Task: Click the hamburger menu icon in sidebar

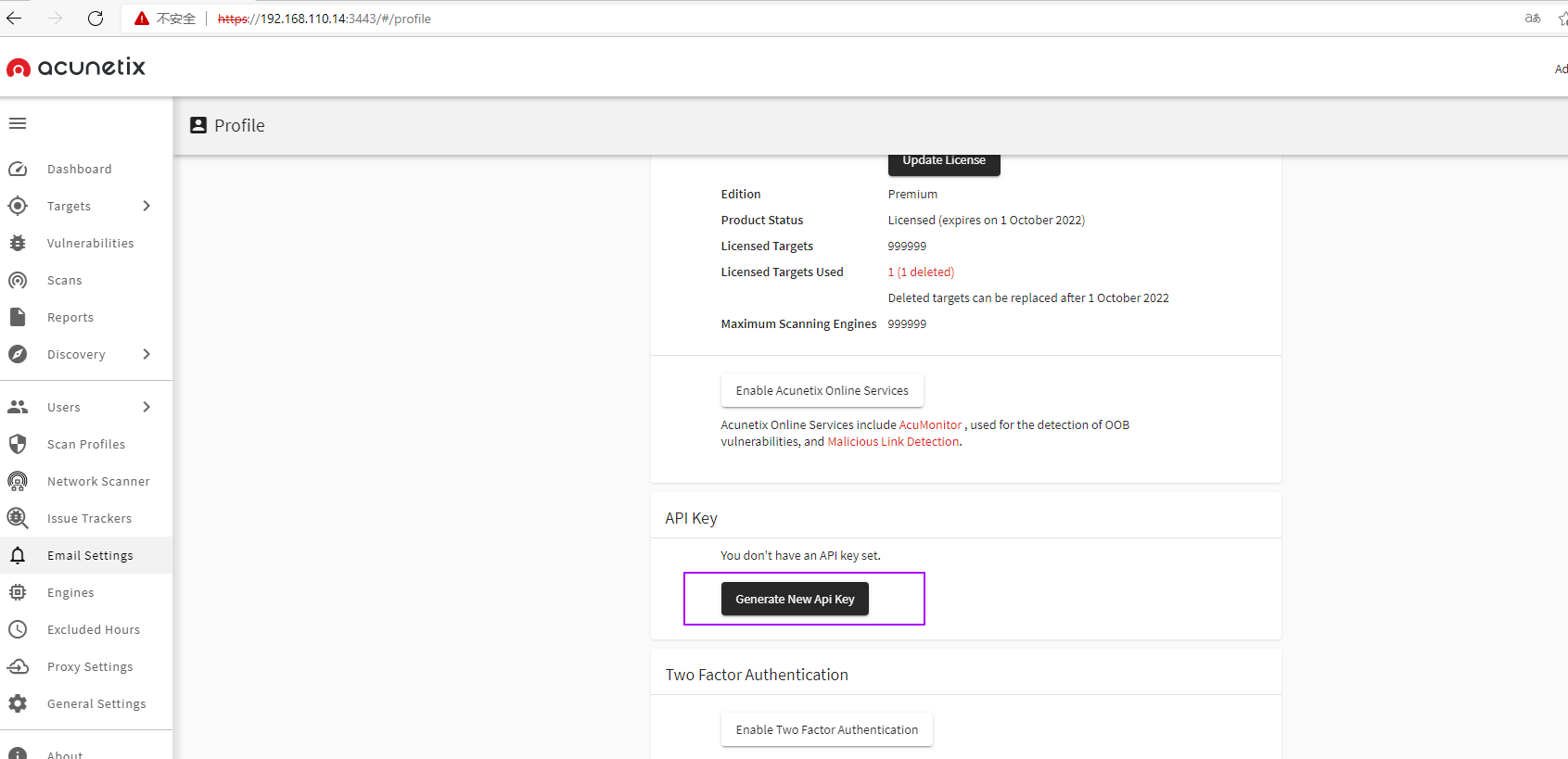Action: pos(18,123)
